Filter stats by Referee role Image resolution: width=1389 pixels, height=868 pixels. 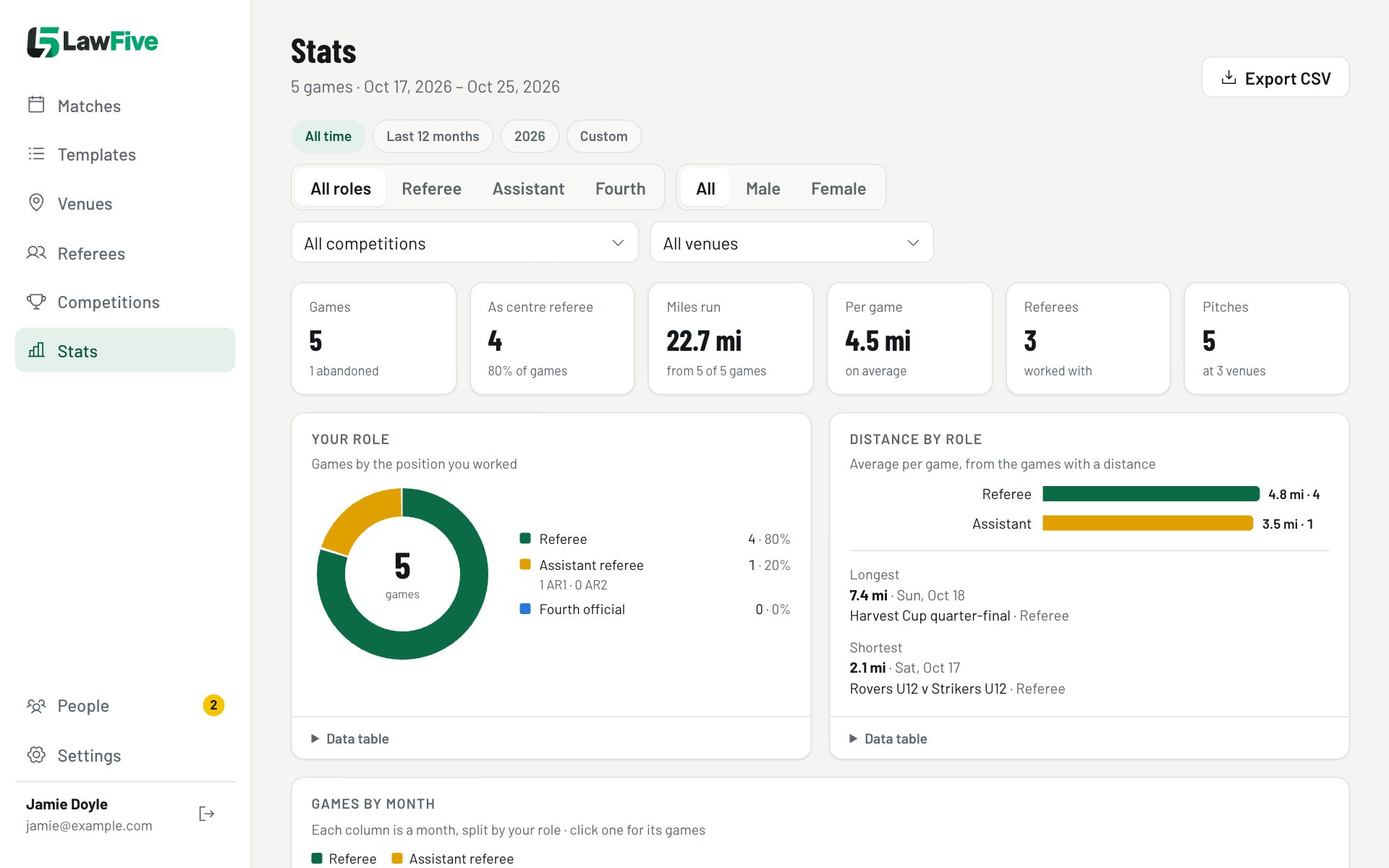pos(431,188)
